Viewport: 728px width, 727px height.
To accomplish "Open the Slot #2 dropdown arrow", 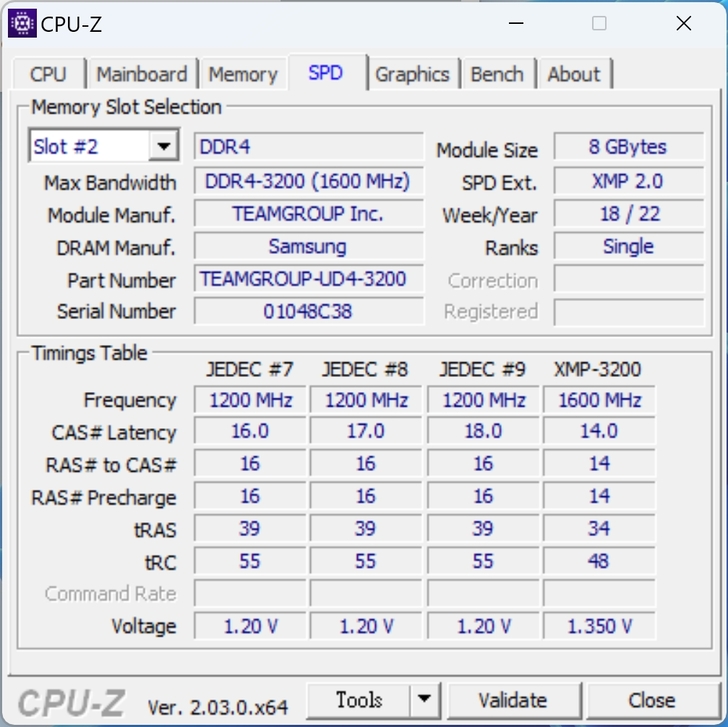I will click(x=163, y=146).
